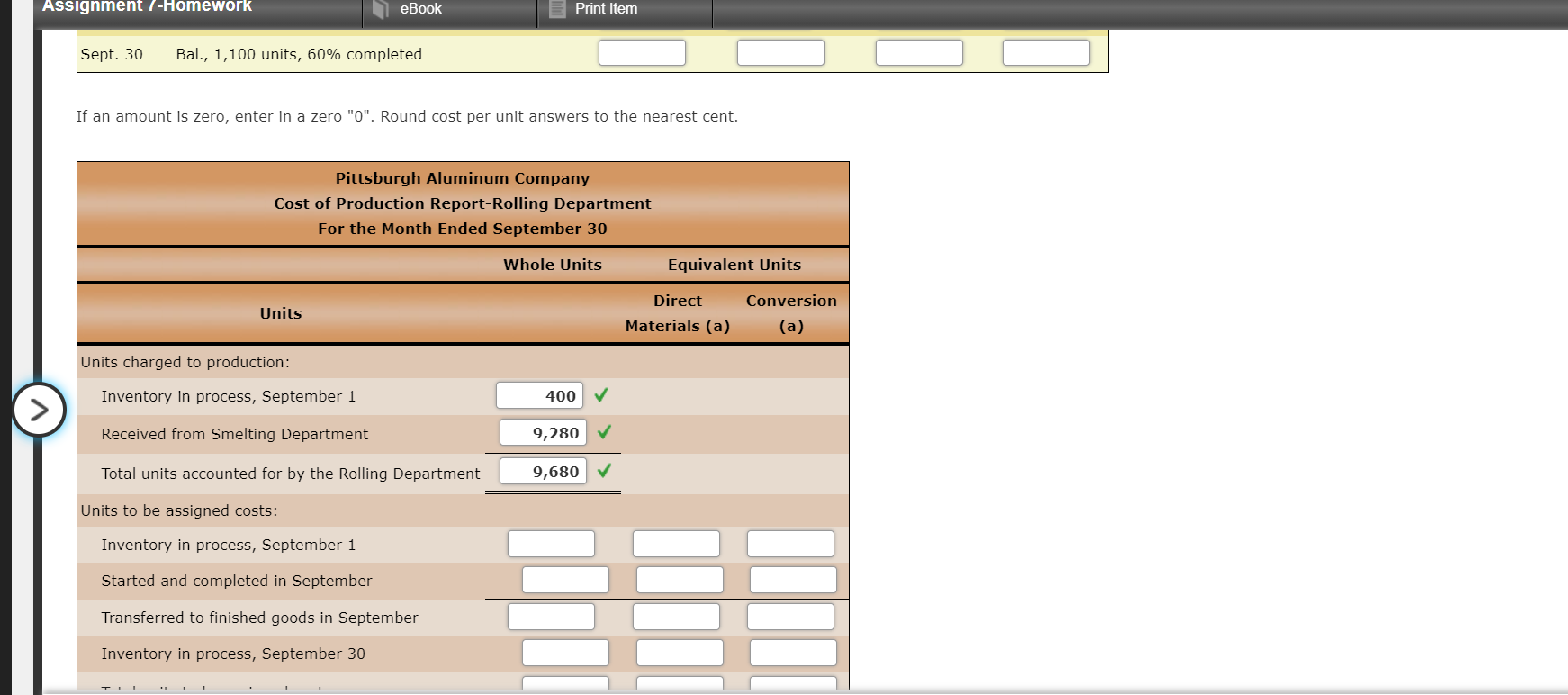Click 'Bal., 1,100 units, 60% completed' text
This screenshot has height=695, width=1568.
(299, 54)
